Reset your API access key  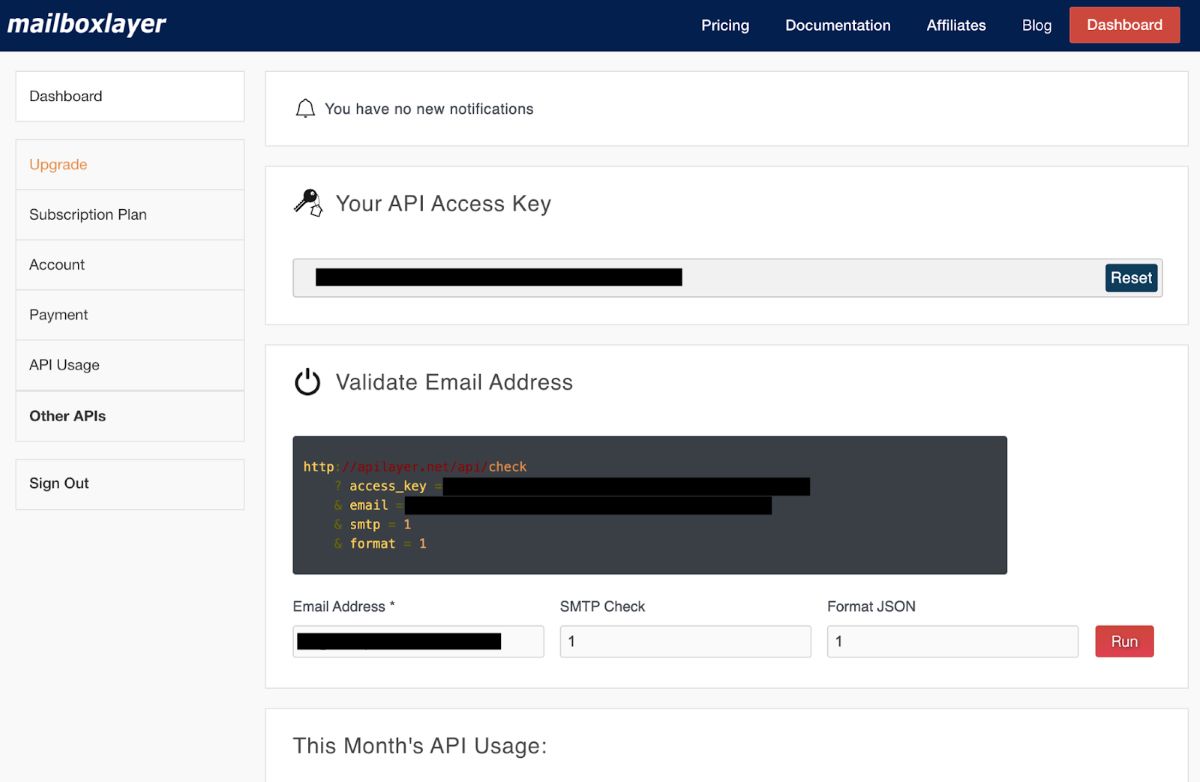click(x=1131, y=277)
